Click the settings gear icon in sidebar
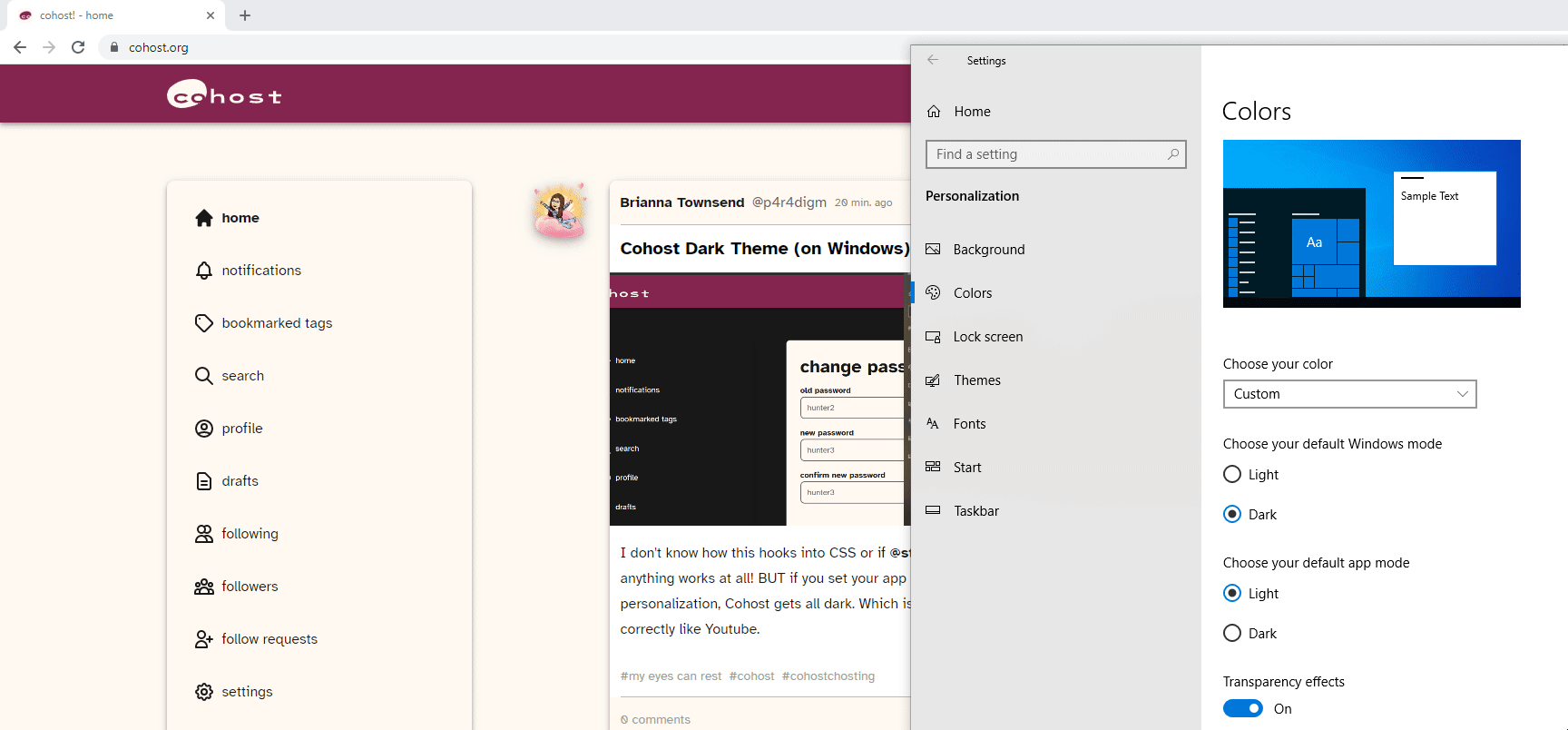The height and width of the screenshot is (730, 1568). click(x=204, y=692)
